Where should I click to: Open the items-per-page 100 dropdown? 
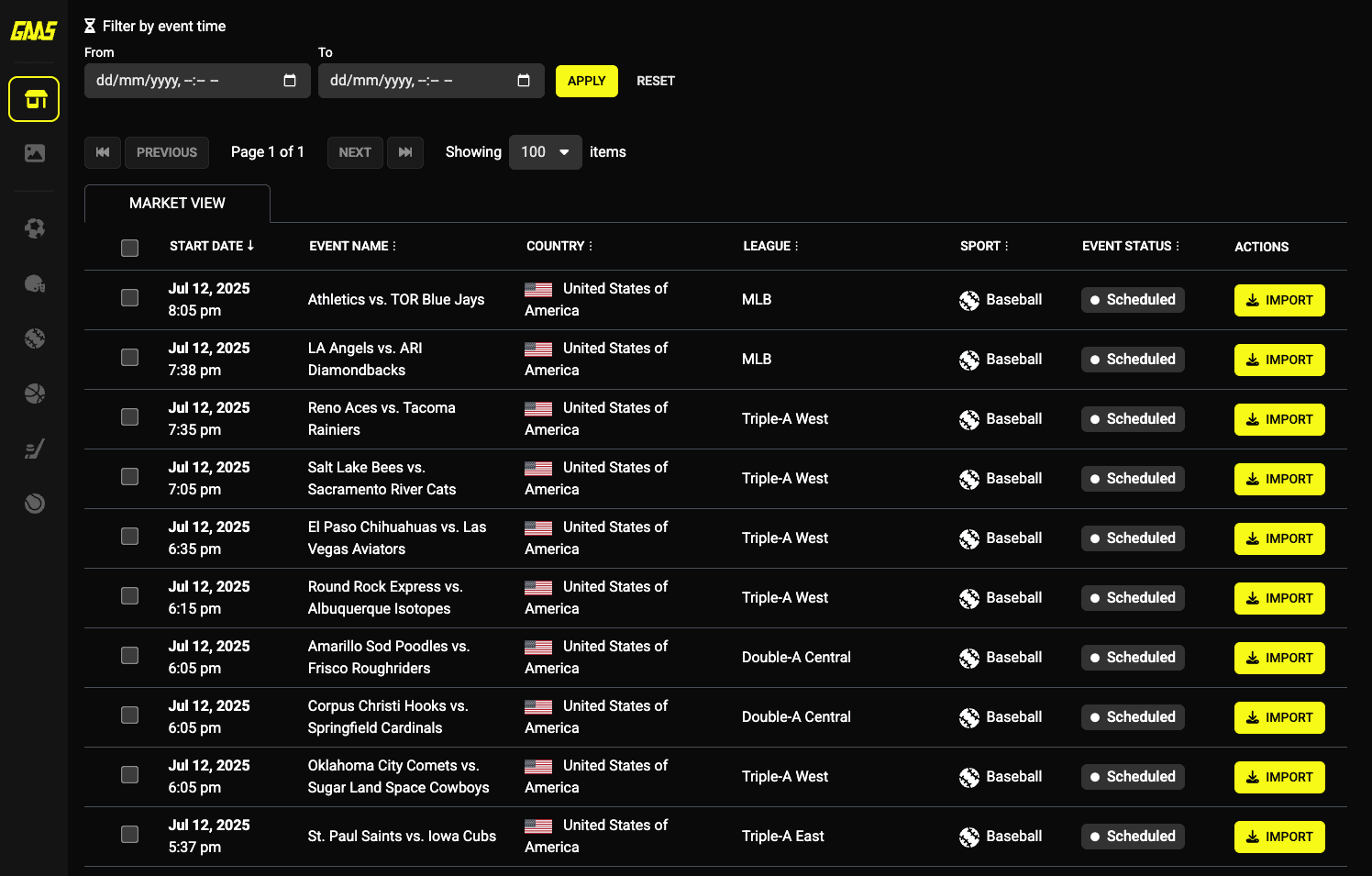pyautogui.click(x=545, y=152)
